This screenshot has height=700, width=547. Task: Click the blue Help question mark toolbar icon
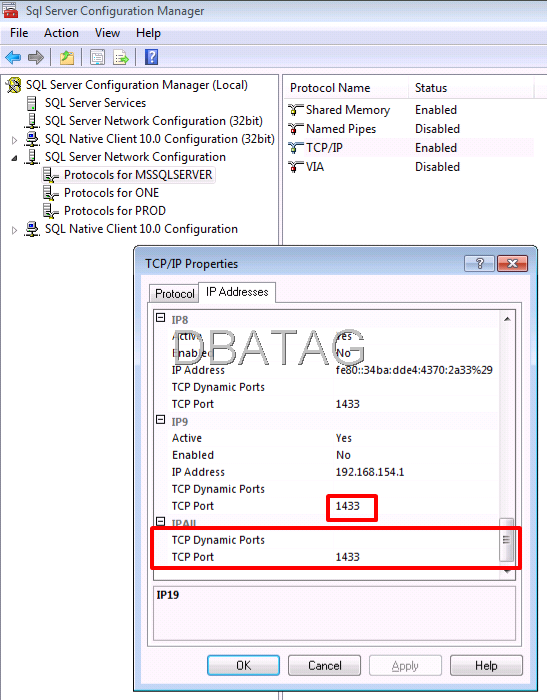151,57
